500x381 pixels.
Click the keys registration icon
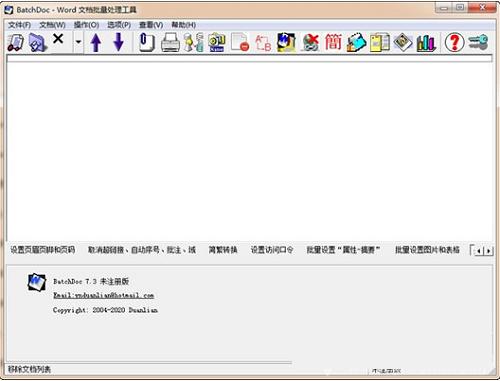(x=478, y=42)
